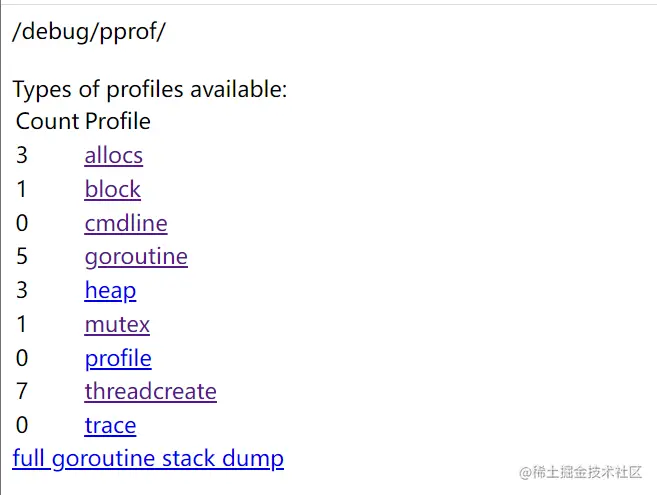
Task: Open the block profile link
Action: tap(112, 190)
